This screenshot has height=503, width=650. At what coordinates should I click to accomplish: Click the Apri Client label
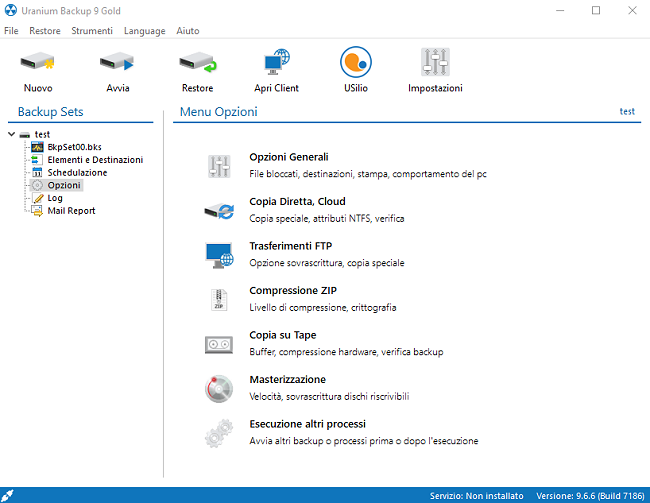point(276,88)
